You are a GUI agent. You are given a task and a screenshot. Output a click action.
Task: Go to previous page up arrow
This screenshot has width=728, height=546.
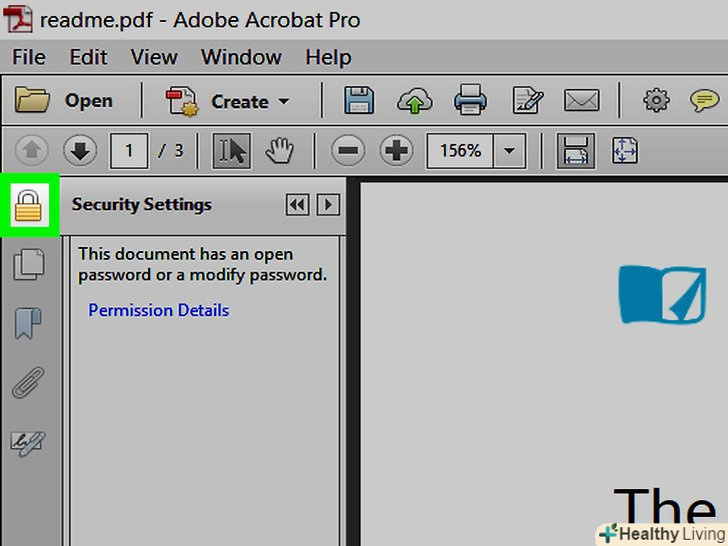[32, 150]
